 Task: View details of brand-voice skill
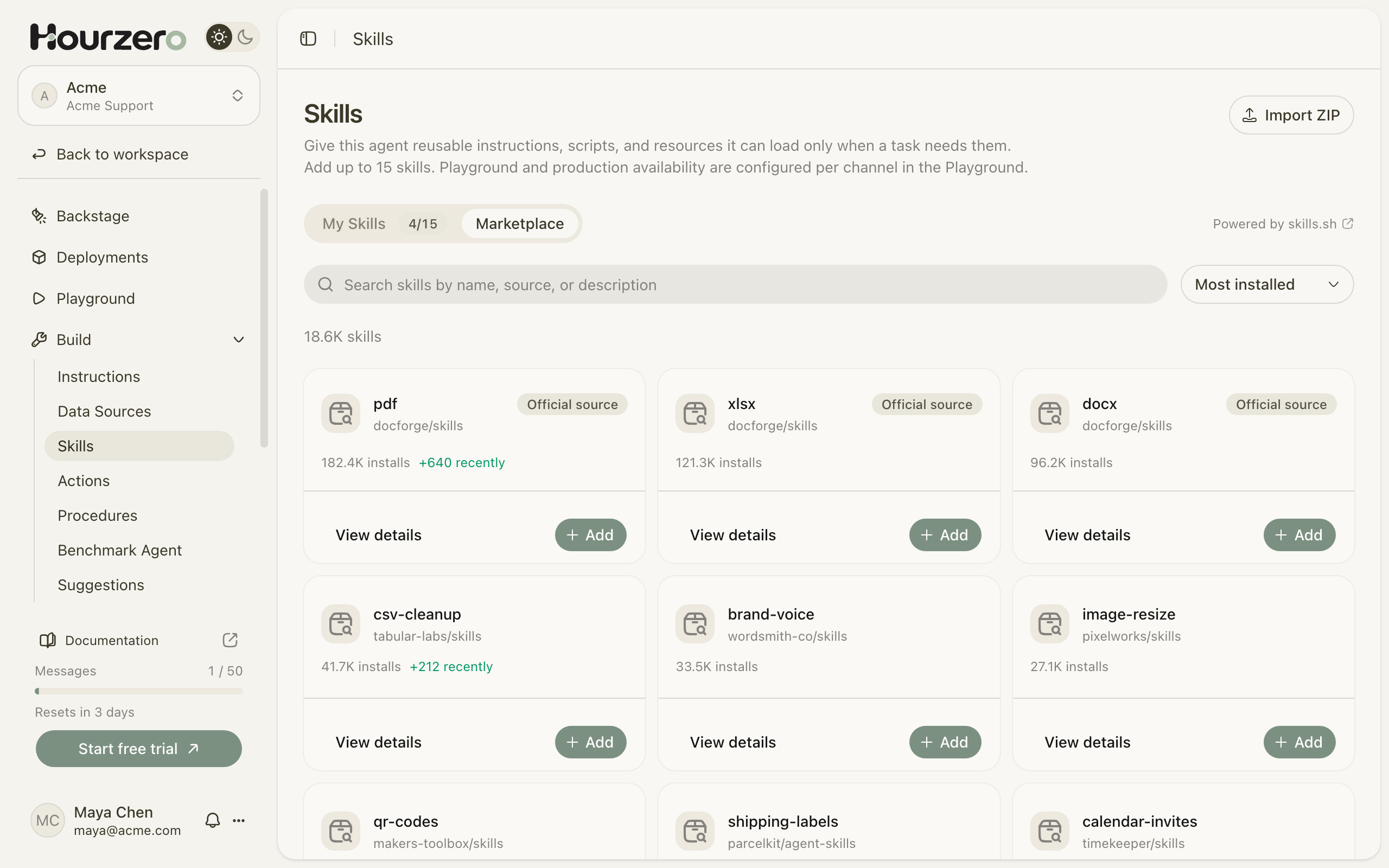(x=733, y=742)
